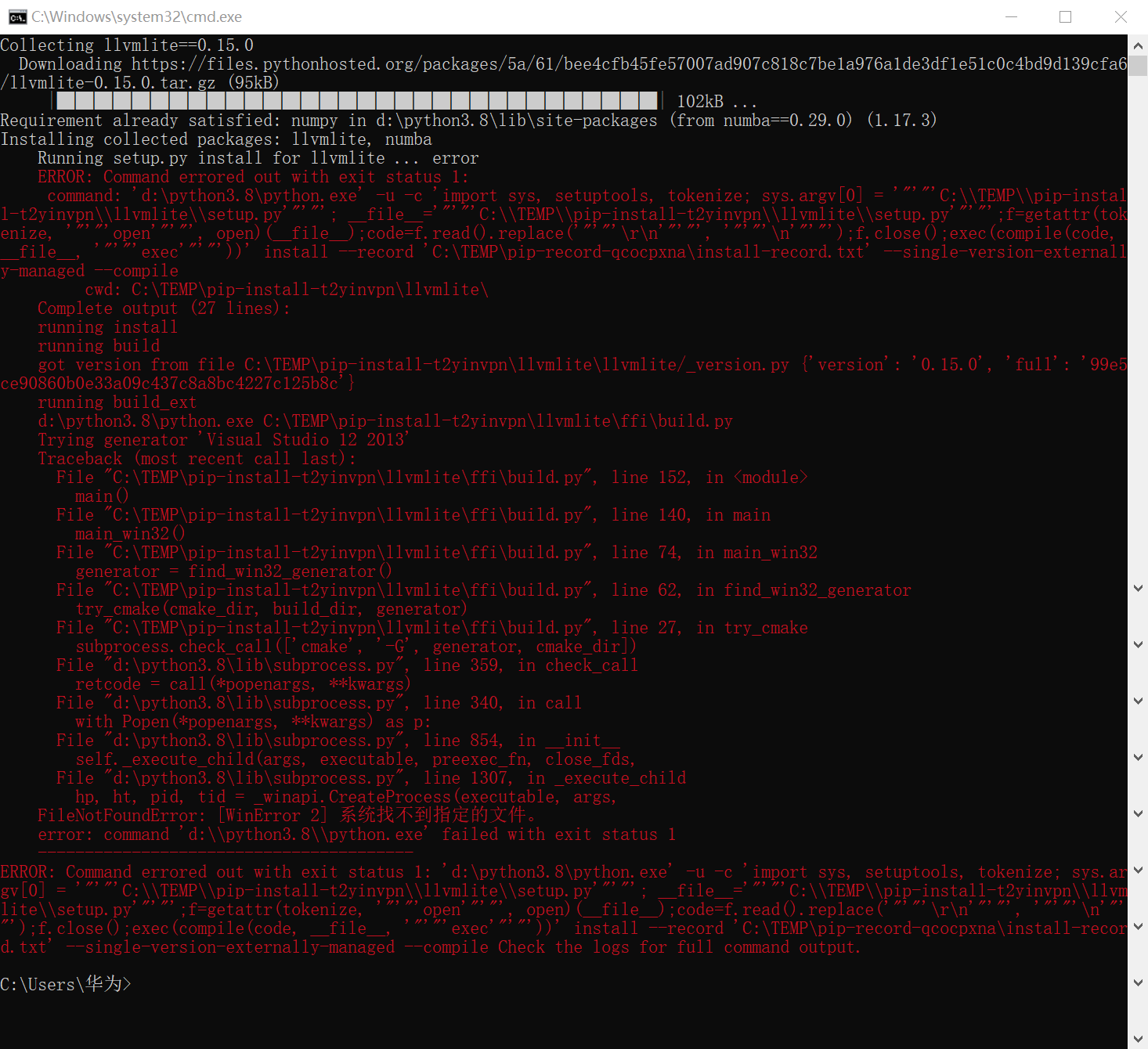Minimize the cmd.exe window
The image size is (1148, 1049).
[1011, 17]
